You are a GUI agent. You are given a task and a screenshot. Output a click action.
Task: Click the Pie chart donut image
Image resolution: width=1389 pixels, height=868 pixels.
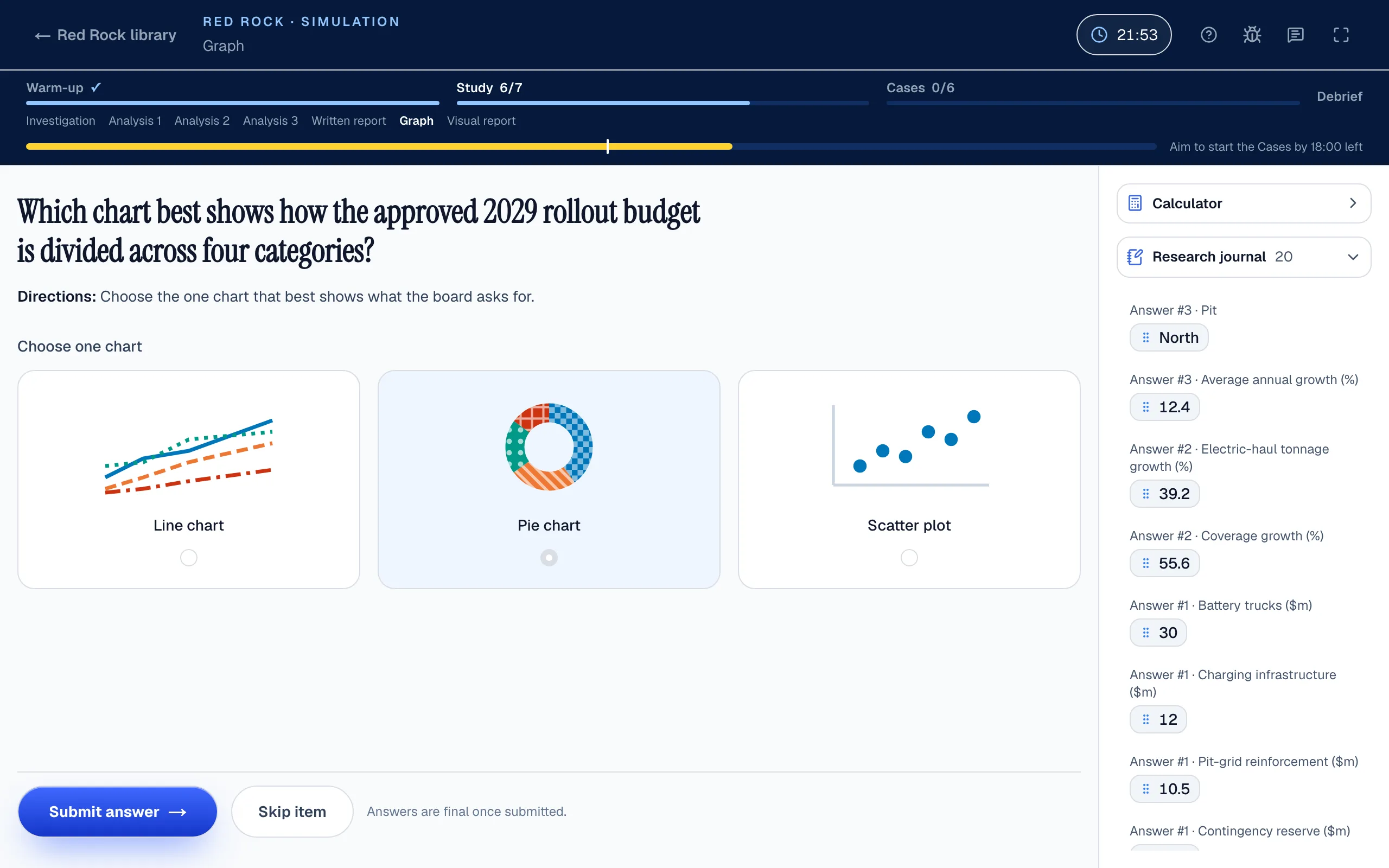[x=549, y=446]
